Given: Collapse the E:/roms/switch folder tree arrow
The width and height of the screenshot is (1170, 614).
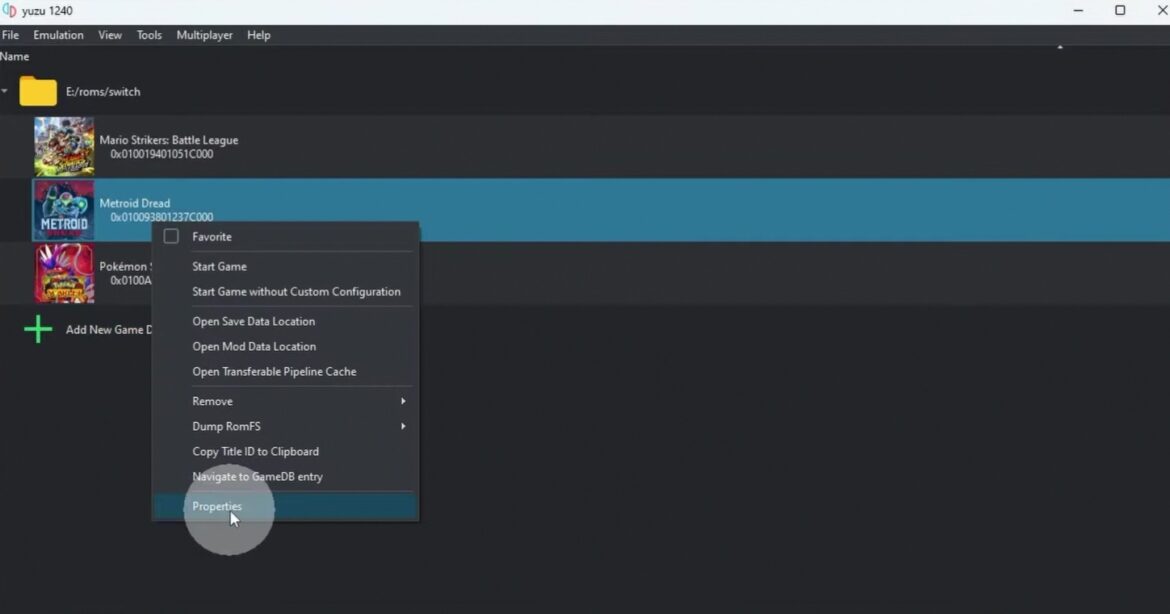Looking at the screenshot, I should point(5,91).
